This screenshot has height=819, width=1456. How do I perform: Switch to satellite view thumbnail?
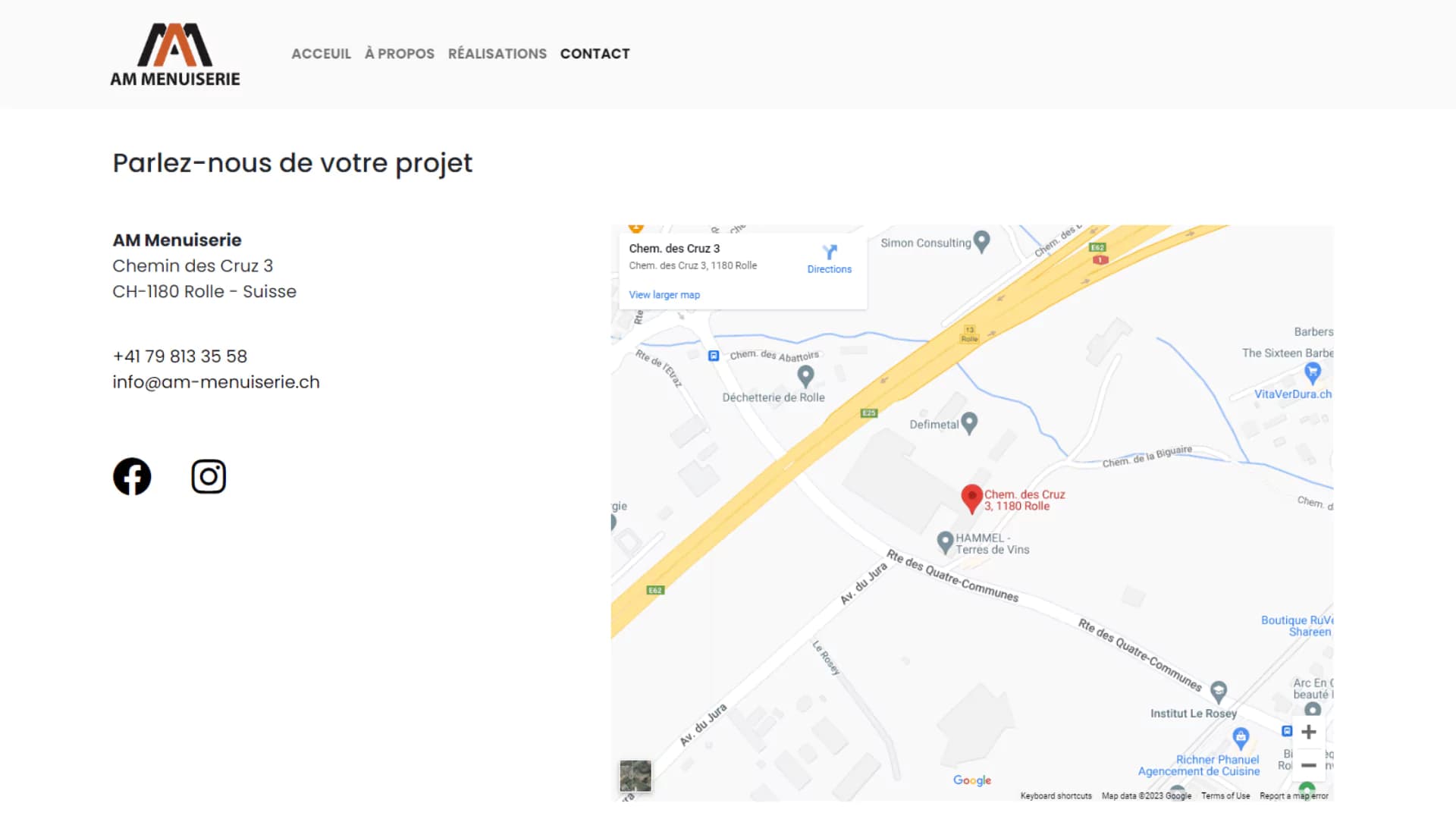tap(635, 776)
